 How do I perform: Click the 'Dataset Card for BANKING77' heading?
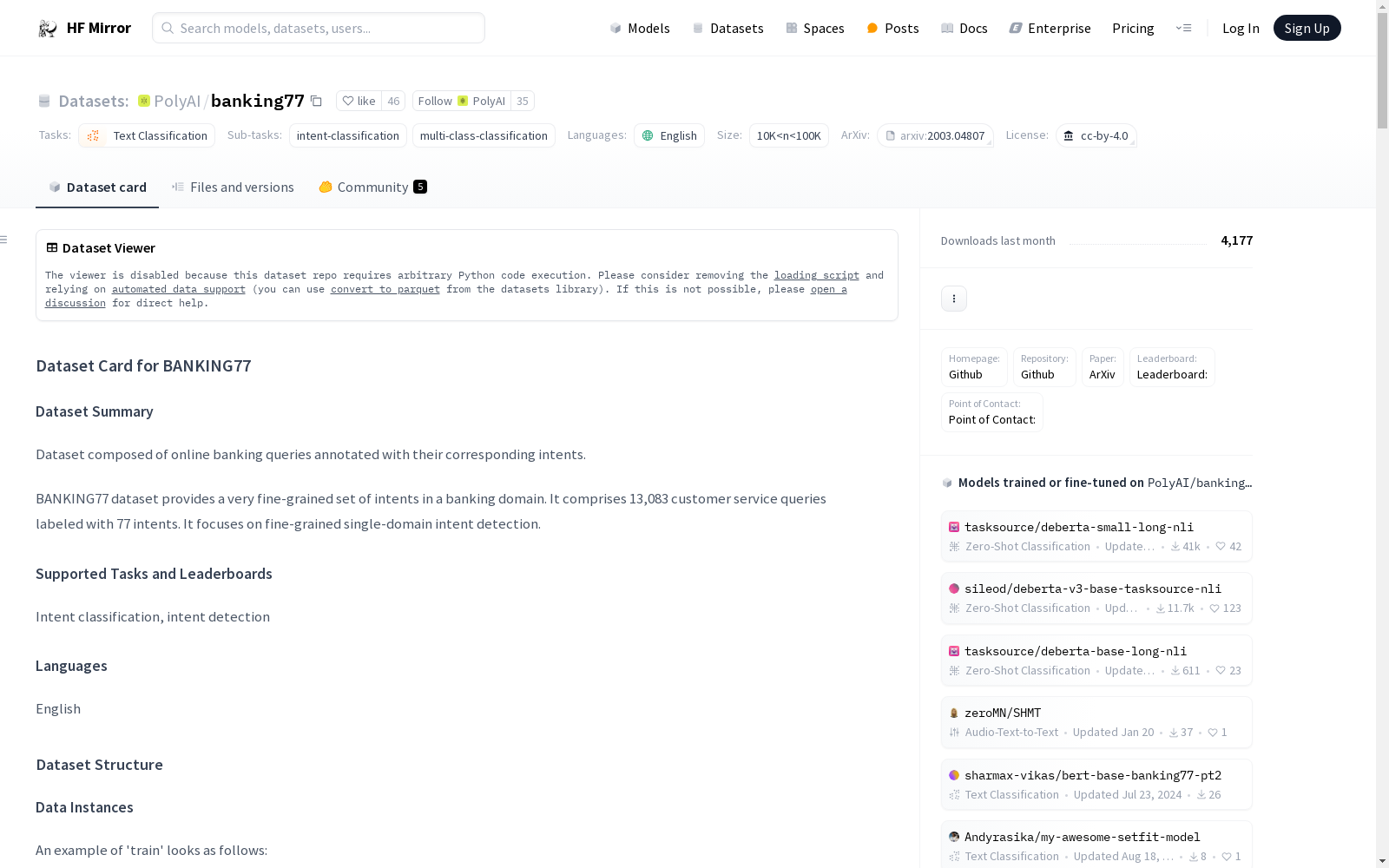(143, 365)
